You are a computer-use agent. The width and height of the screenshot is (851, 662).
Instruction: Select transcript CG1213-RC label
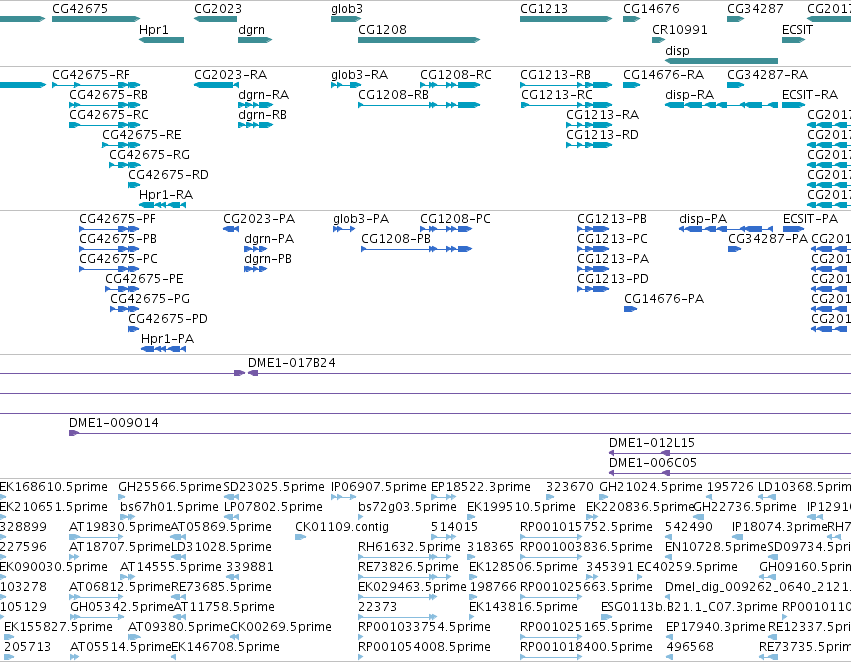557,95
